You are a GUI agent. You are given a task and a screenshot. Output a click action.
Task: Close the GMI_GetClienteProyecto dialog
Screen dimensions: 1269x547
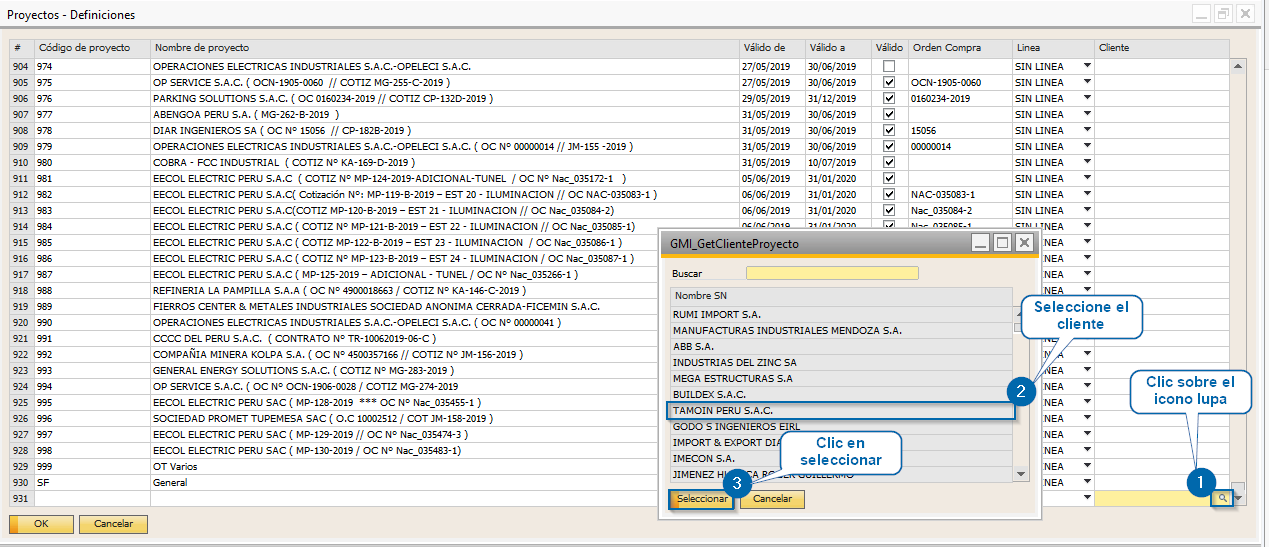(x=1024, y=243)
